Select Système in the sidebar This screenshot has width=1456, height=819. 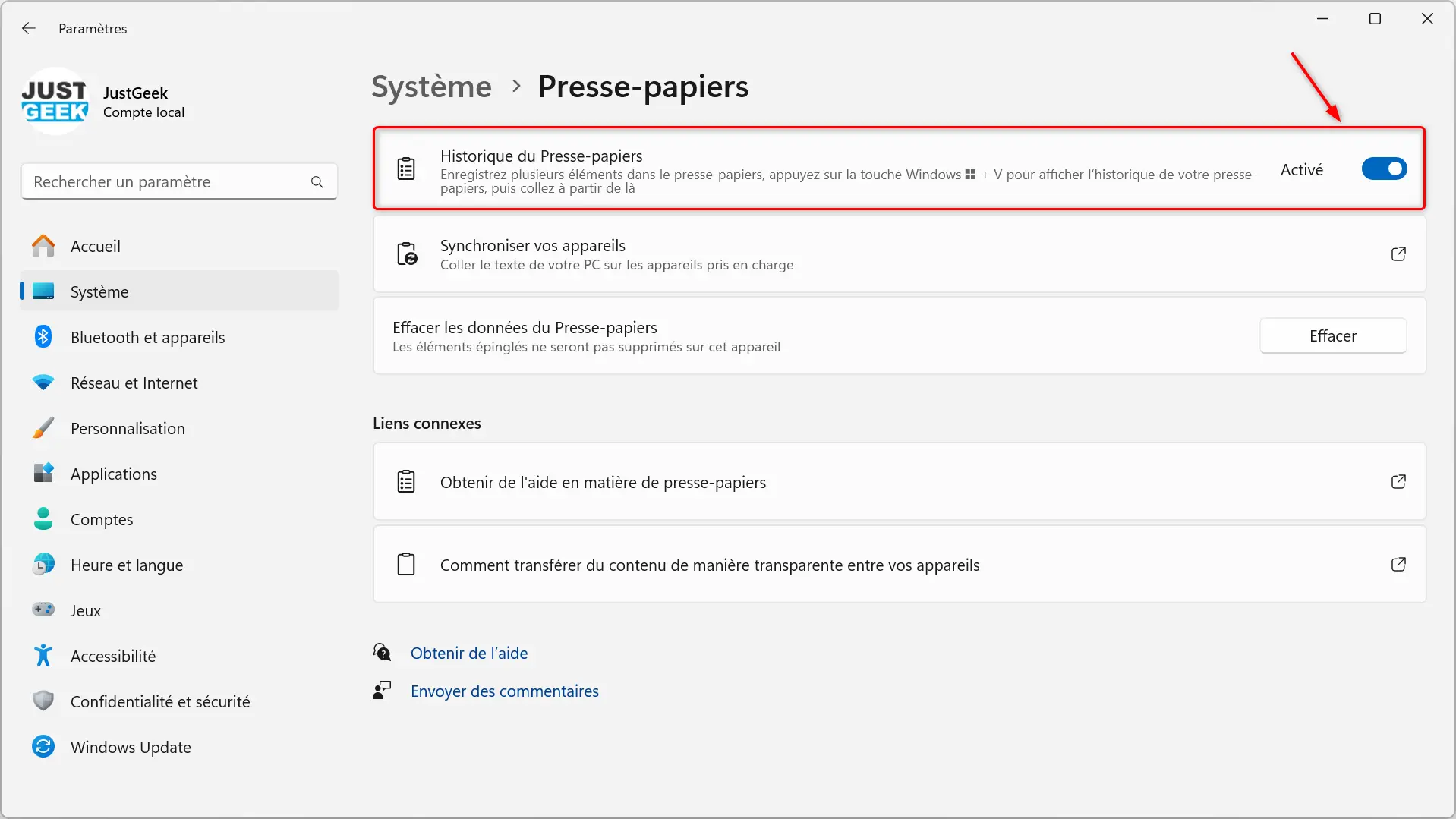click(x=179, y=291)
